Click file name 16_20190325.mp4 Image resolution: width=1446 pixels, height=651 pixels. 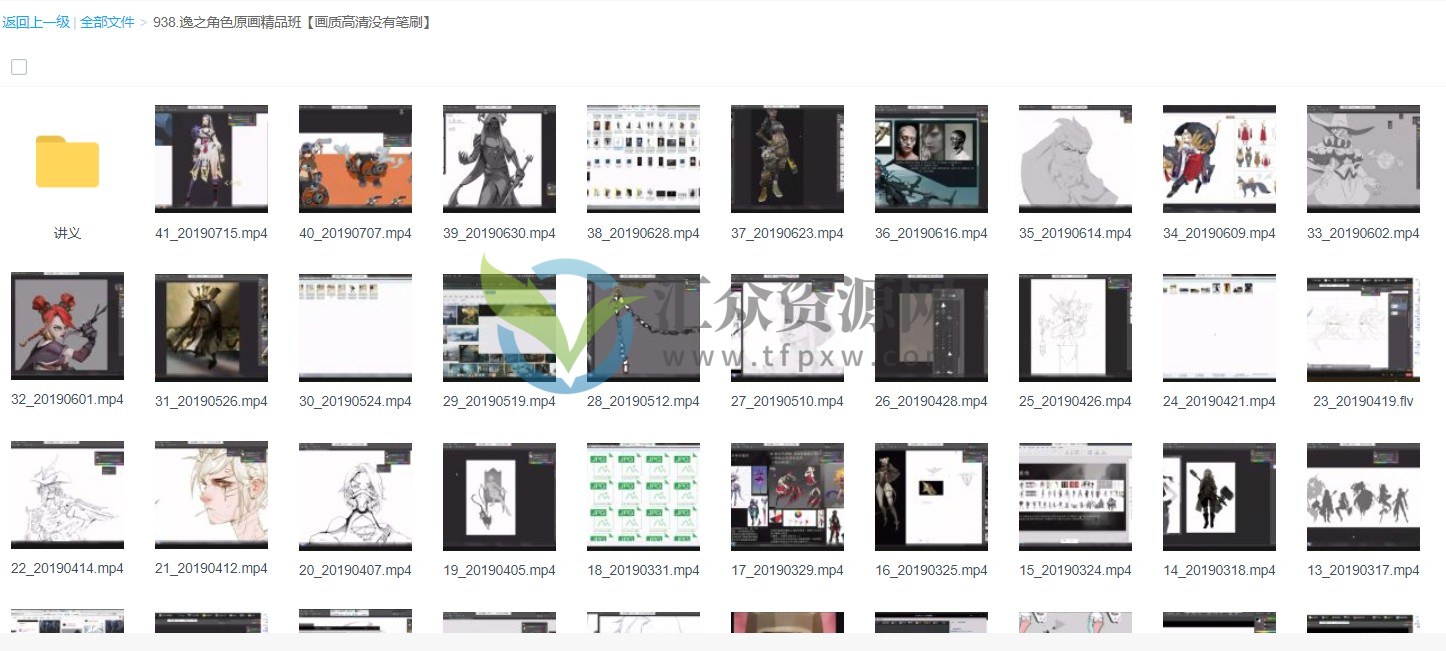pos(931,570)
